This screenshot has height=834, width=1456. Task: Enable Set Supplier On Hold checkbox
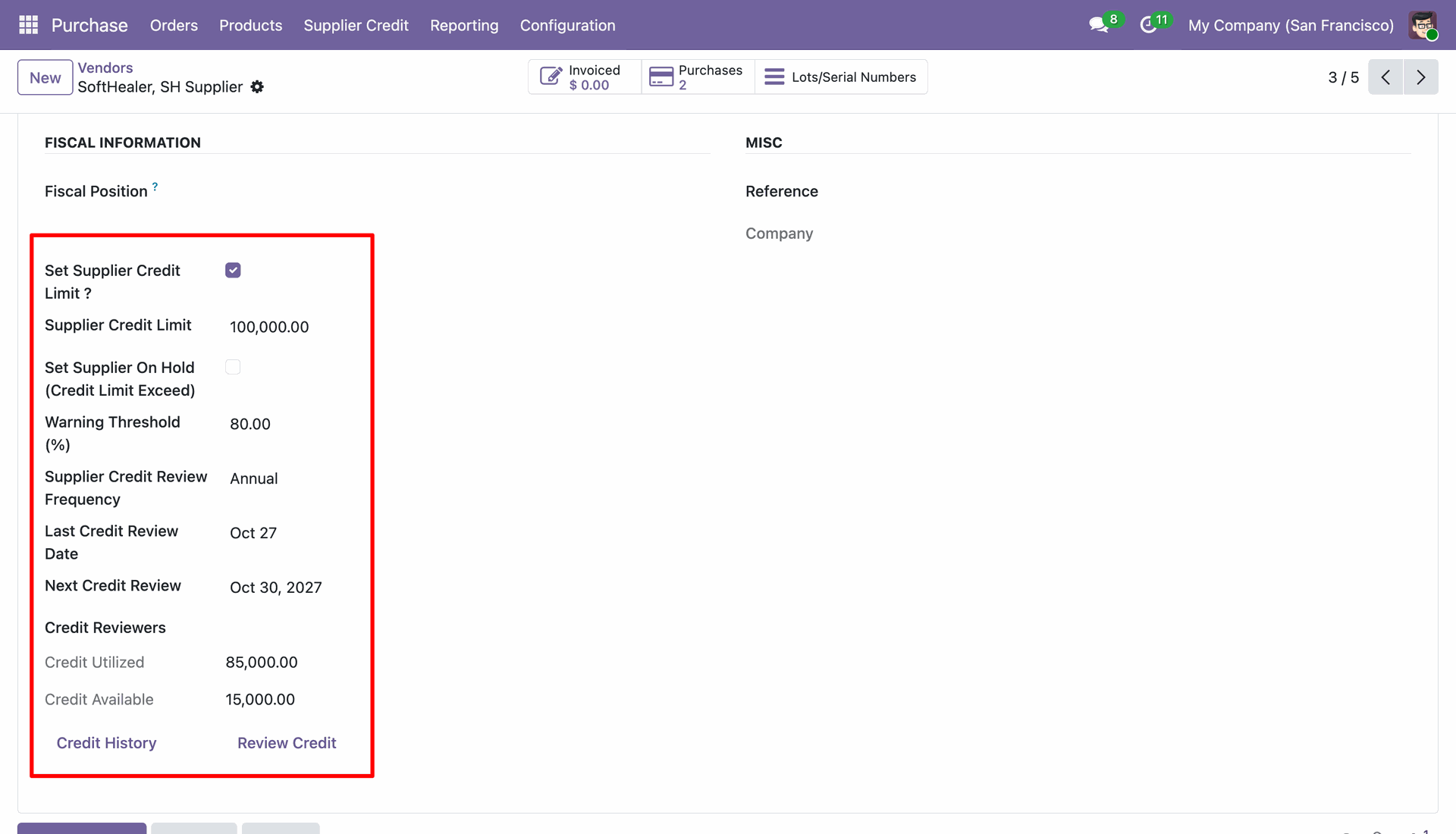point(233,367)
